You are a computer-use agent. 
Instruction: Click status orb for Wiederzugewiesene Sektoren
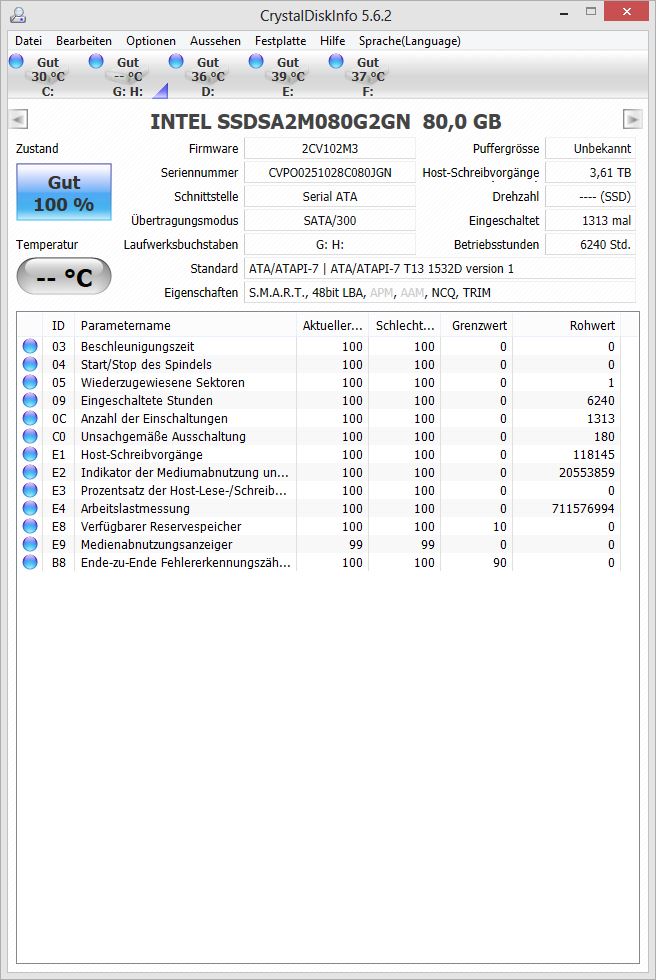(x=30, y=382)
